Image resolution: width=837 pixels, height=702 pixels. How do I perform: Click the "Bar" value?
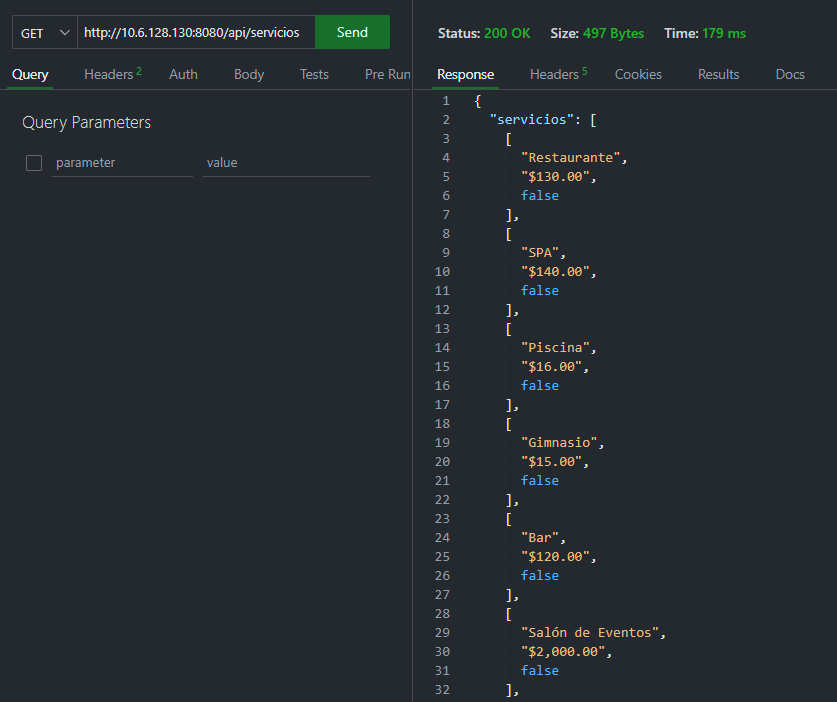pyautogui.click(x=540, y=538)
